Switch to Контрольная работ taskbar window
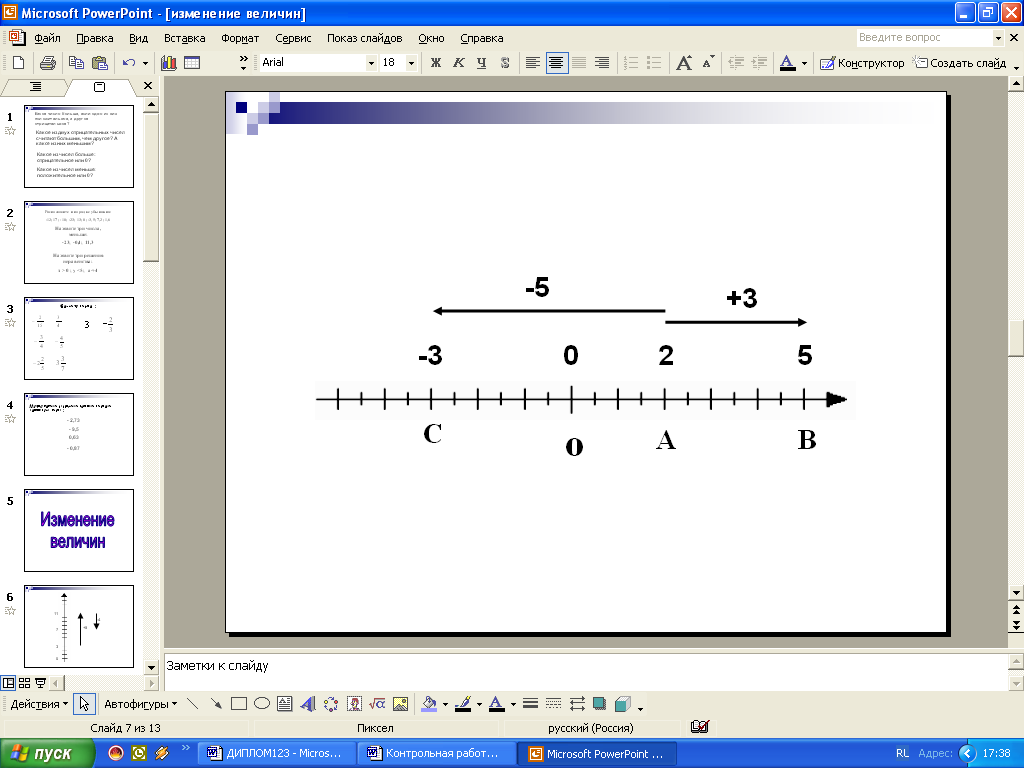The width and height of the screenshot is (1024, 768). click(436, 753)
